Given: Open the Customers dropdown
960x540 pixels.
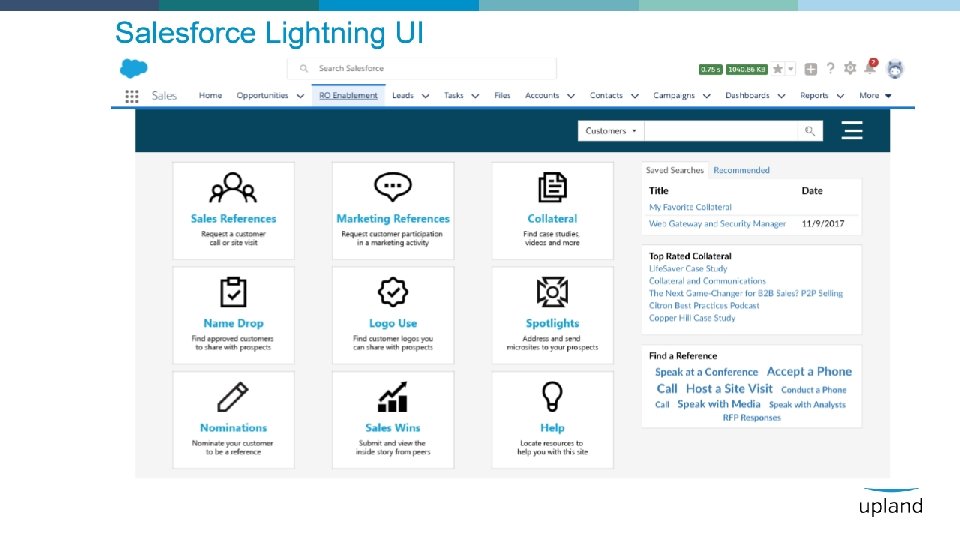Looking at the screenshot, I should point(610,131).
